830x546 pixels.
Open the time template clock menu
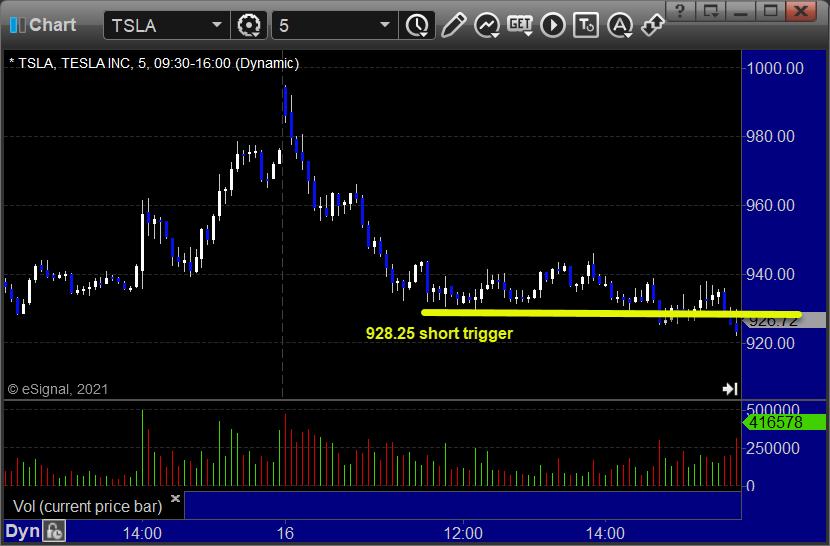pos(418,25)
